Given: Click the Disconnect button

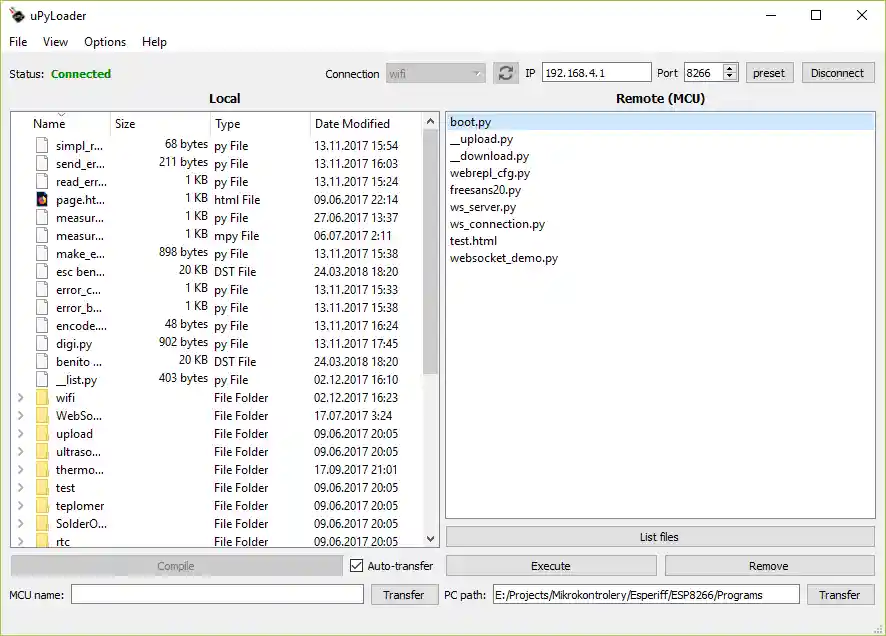Looking at the screenshot, I should click(837, 73).
